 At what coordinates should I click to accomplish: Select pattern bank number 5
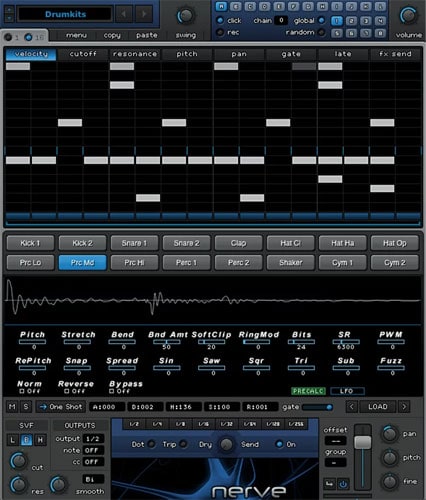[x=337, y=33]
